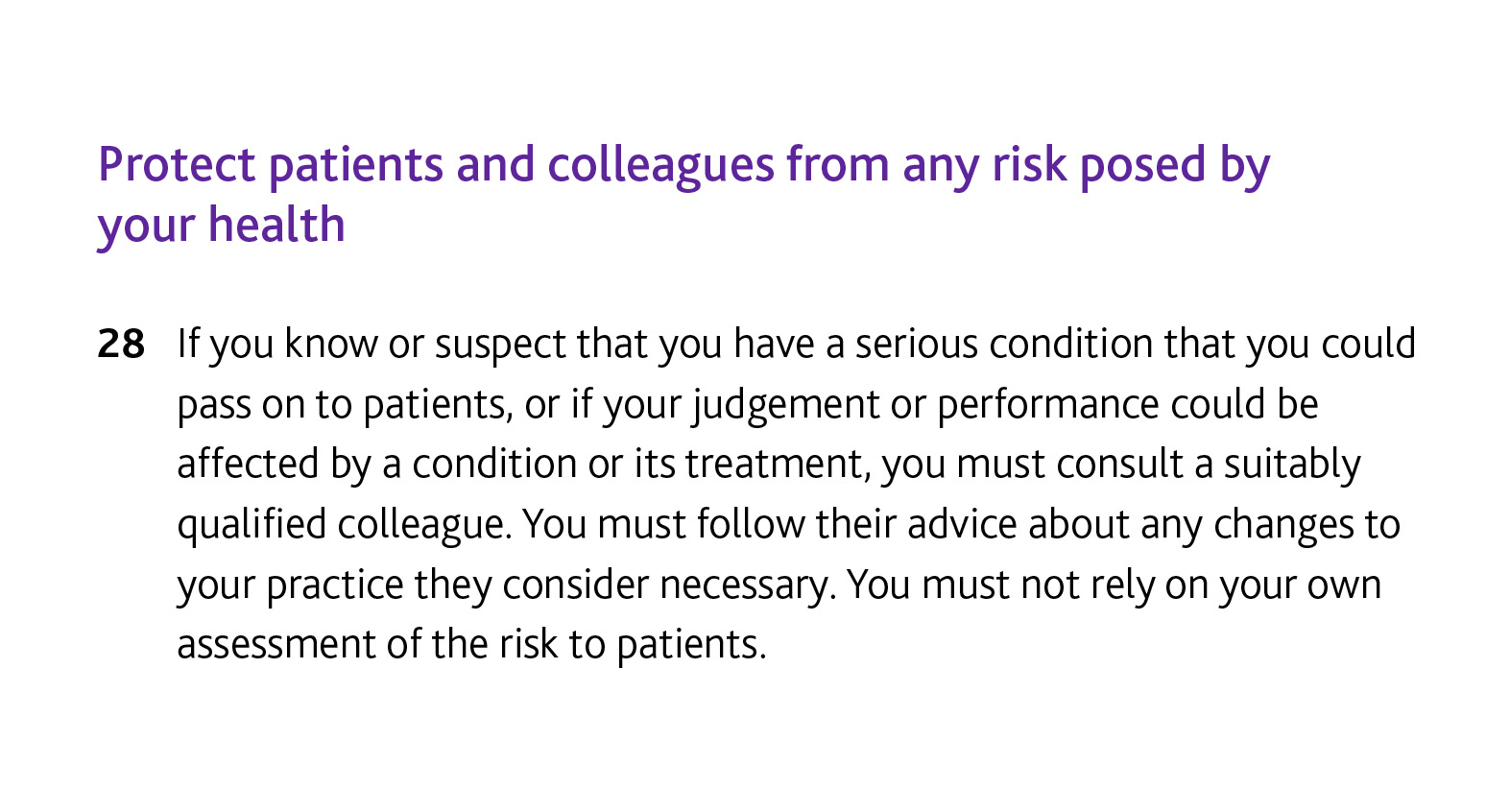Click the word "suitably"
This screenshot has height=812, width=1510.
[x=1291, y=465]
